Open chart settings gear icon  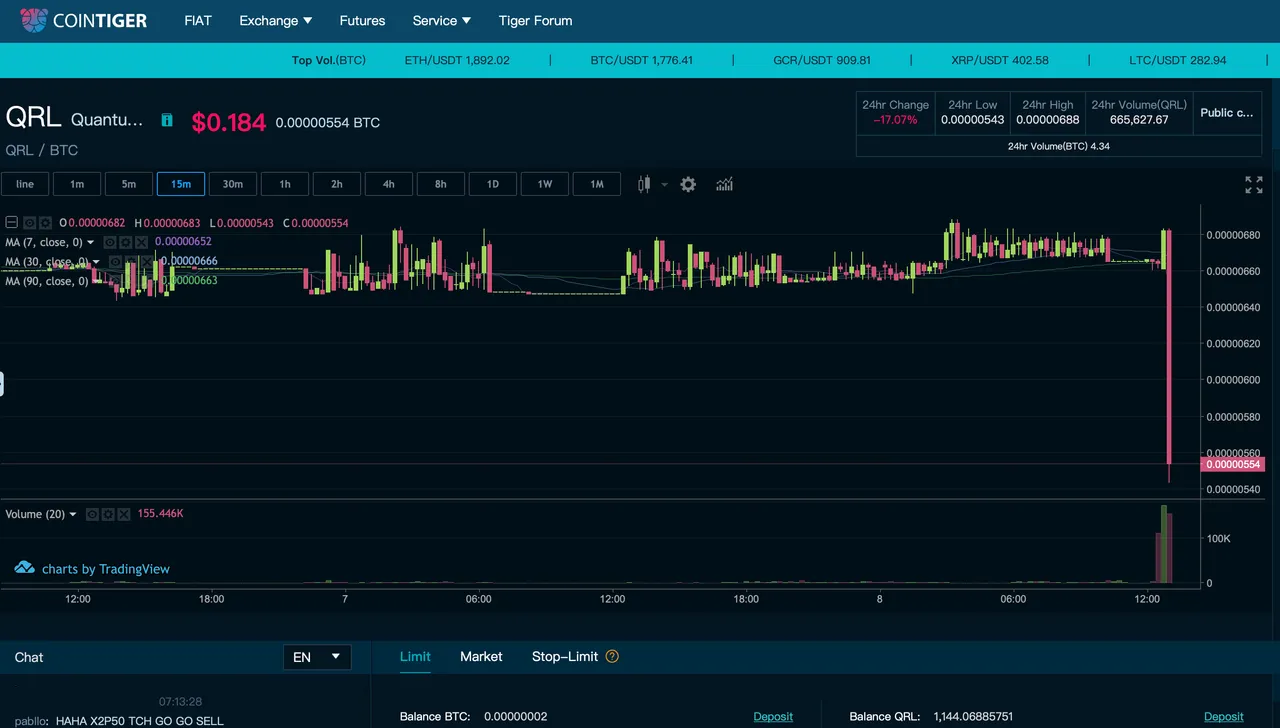688,184
